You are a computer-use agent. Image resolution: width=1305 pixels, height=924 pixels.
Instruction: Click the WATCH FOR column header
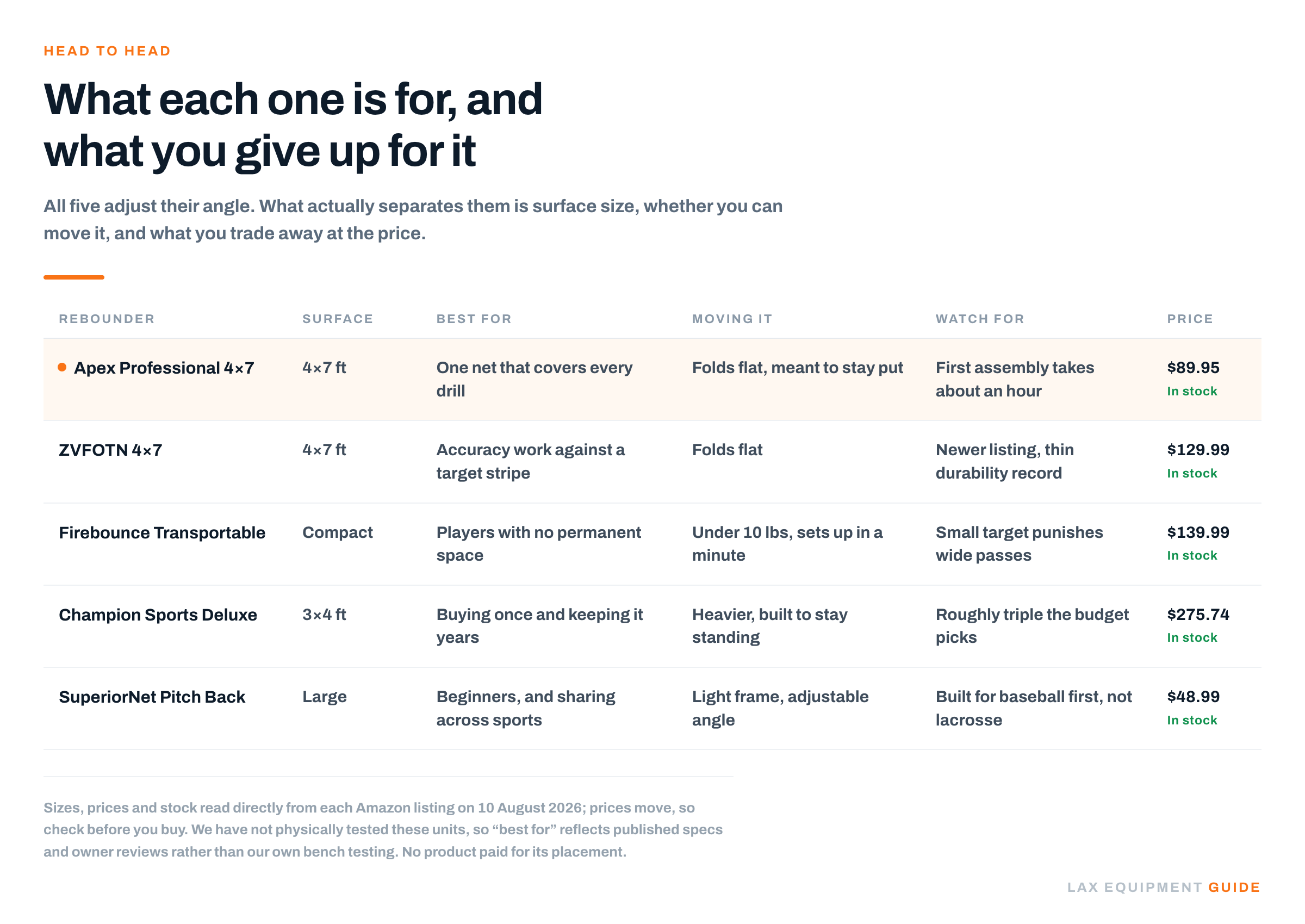(980, 319)
